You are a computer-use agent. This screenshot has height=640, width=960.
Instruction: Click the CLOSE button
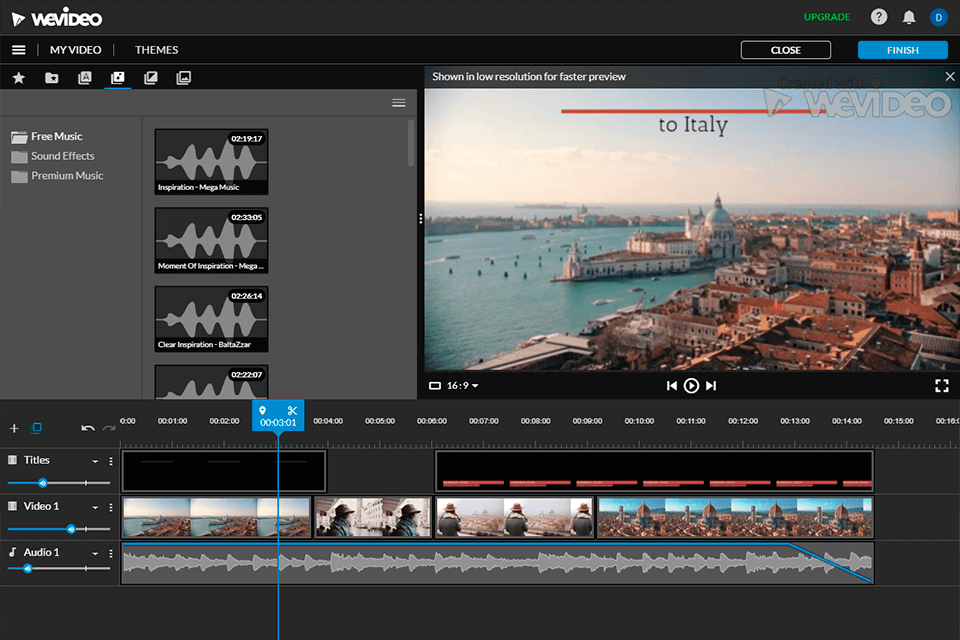pyautogui.click(x=786, y=50)
